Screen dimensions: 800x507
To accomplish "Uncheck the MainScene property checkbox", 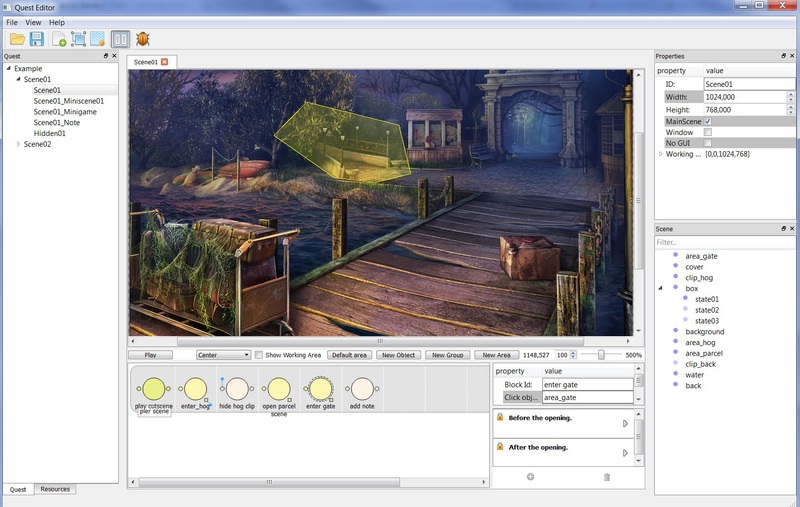I will 708,121.
